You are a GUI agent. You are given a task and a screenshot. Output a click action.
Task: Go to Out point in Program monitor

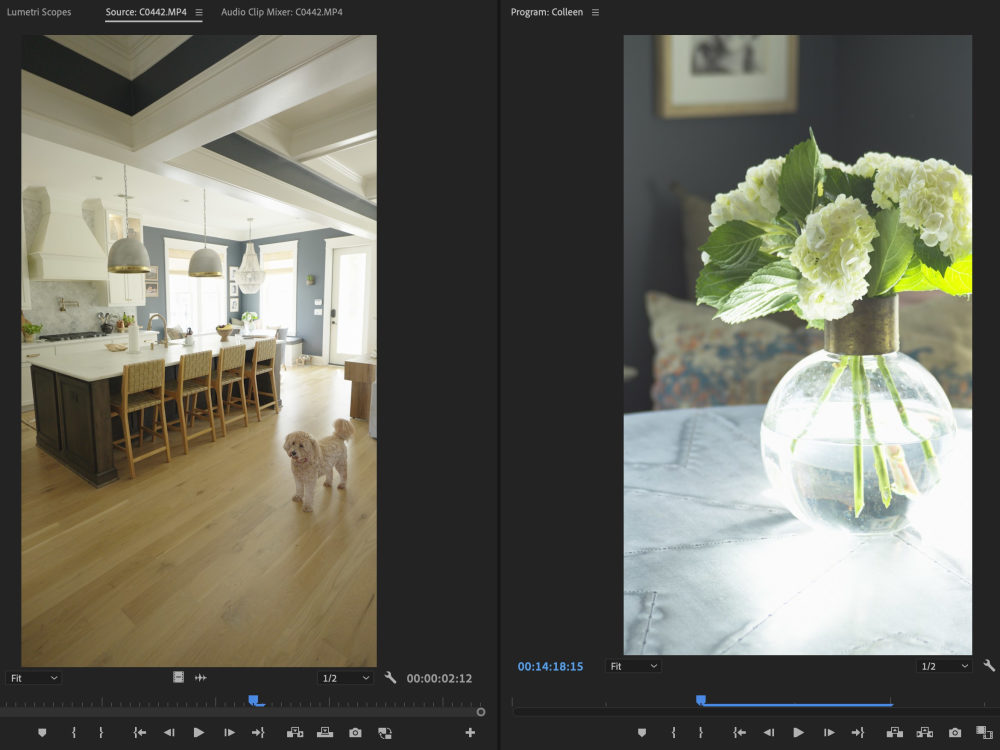point(858,733)
